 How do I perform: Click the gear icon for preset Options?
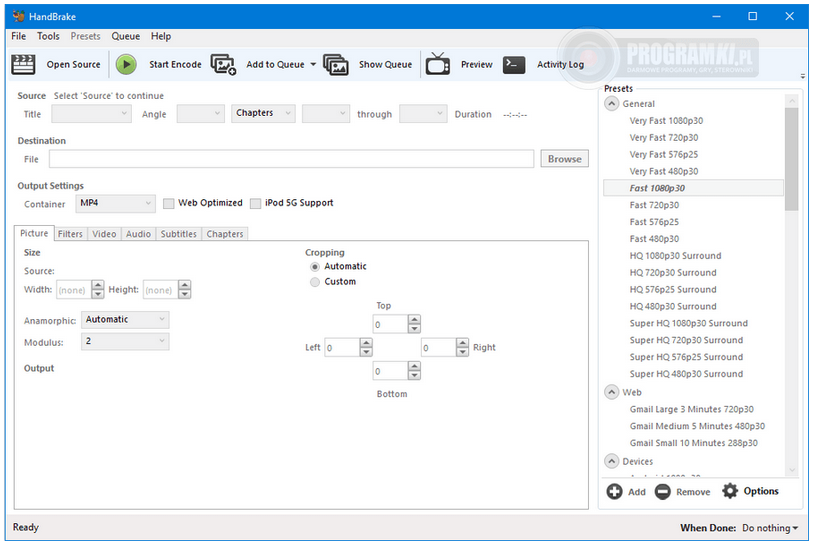tap(730, 491)
